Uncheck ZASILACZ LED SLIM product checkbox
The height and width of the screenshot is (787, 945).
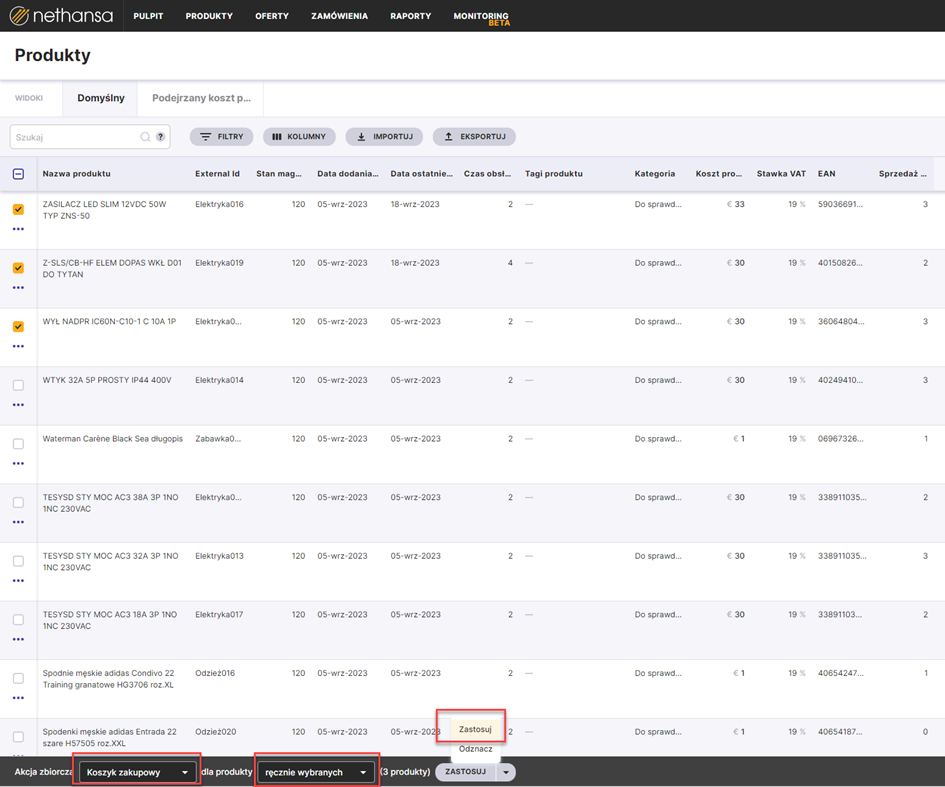[19, 209]
